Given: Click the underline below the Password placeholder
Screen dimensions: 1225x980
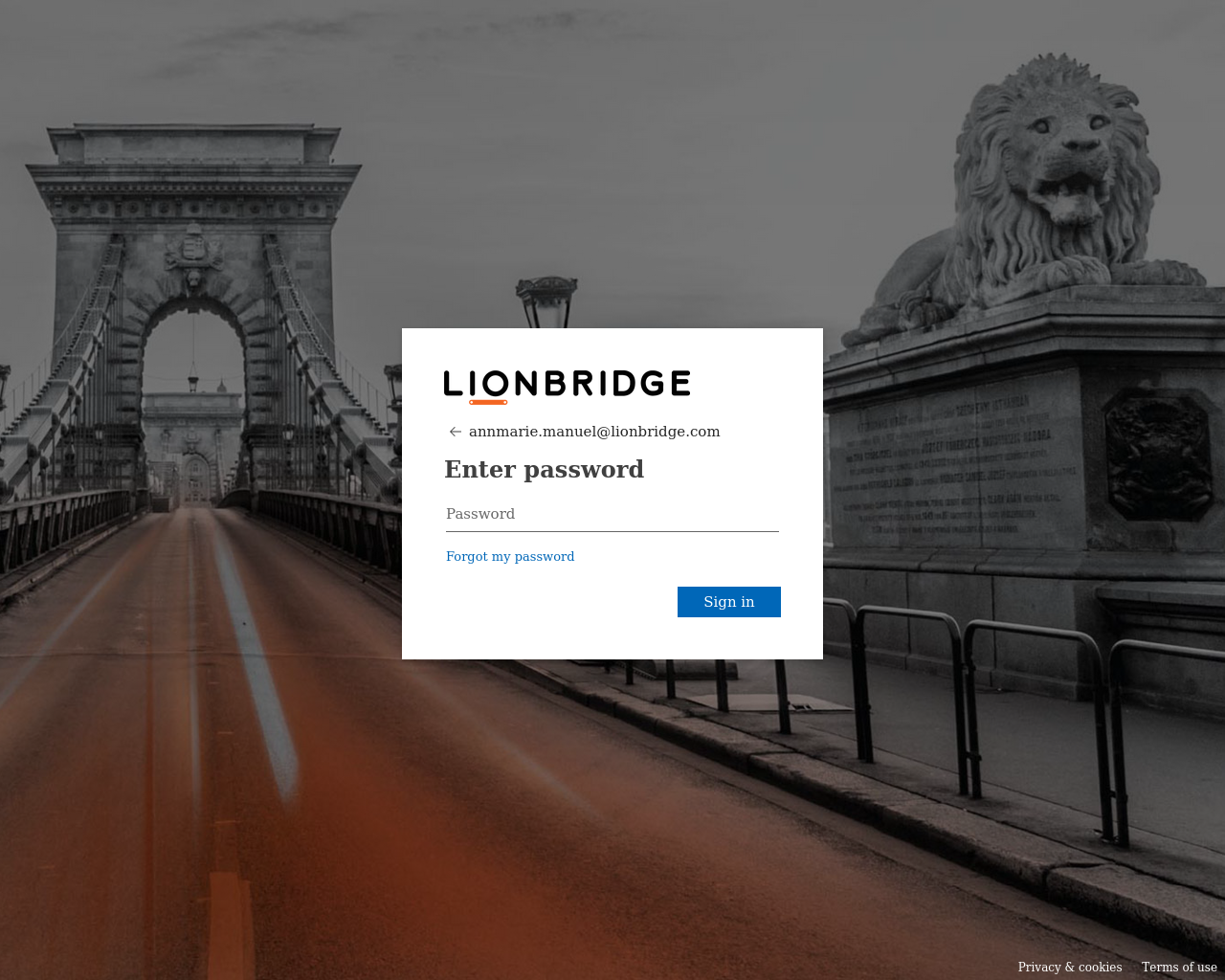Looking at the screenshot, I should (x=612, y=531).
